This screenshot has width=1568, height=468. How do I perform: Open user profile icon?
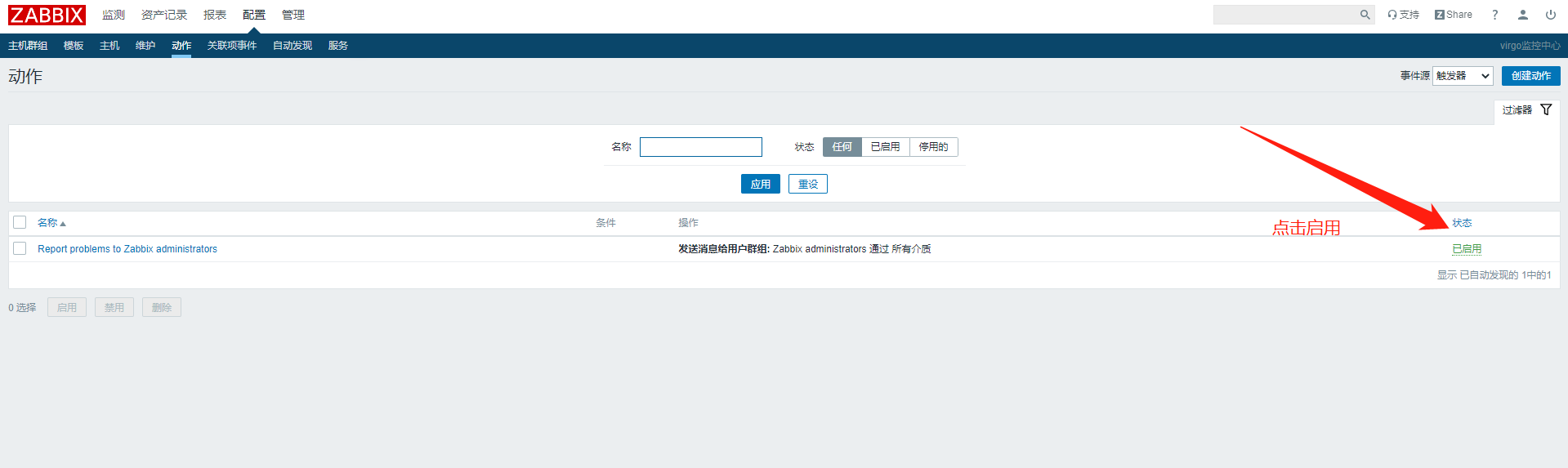pos(1523,15)
